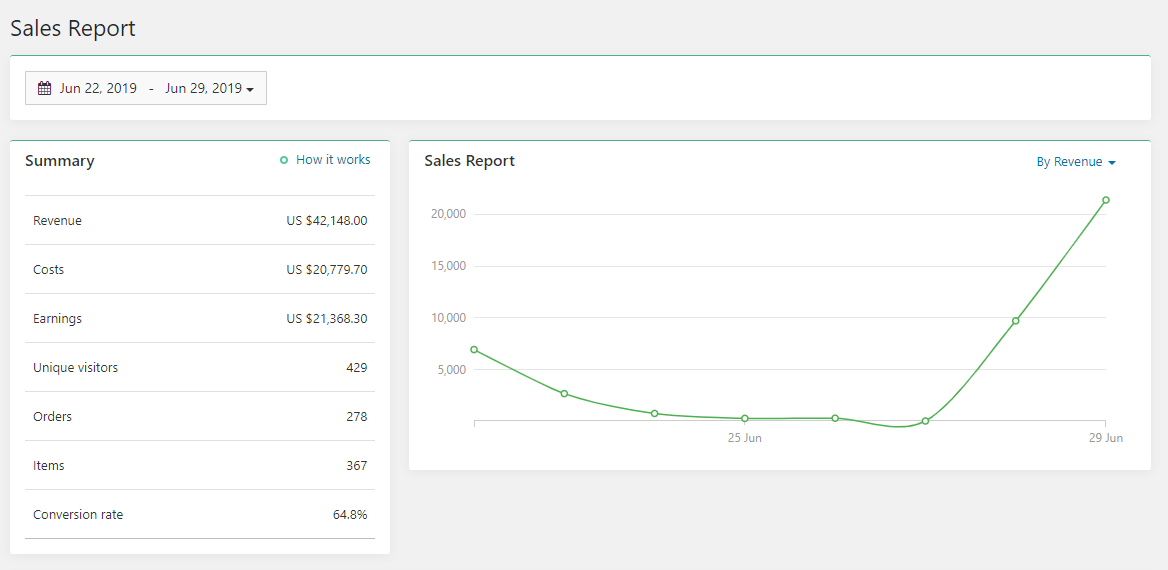Image resolution: width=1168 pixels, height=570 pixels.
Task: Click the first data point on the chart line
Action: pyautogui.click(x=474, y=350)
